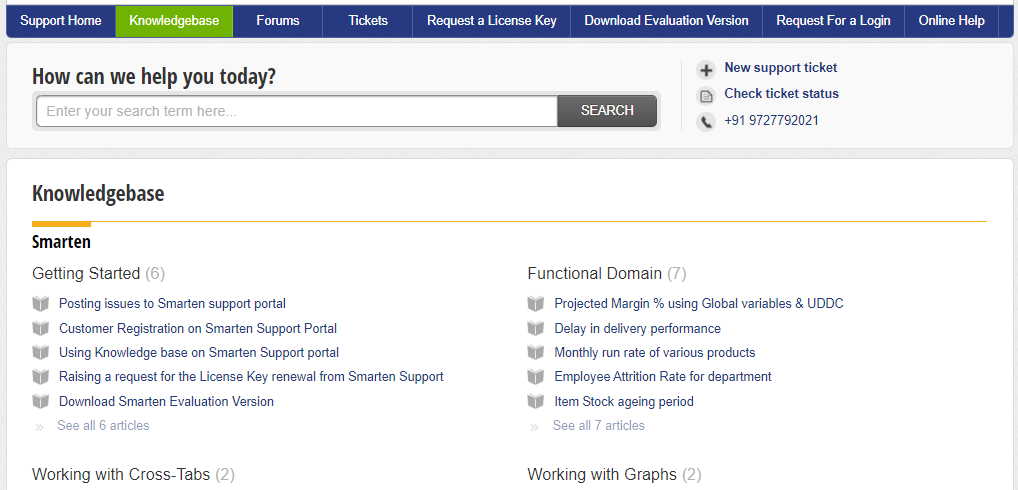1018x490 pixels.
Task: Click book icon beside Monthly run rate article
Action: tap(536, 352)
